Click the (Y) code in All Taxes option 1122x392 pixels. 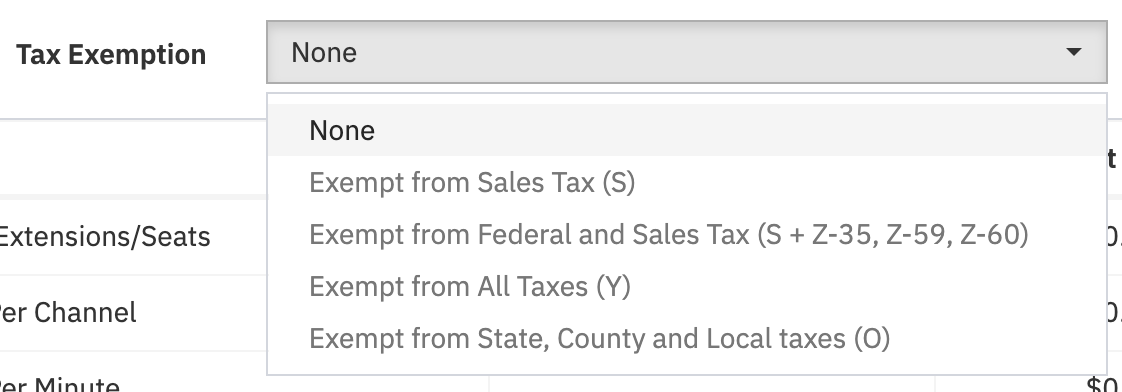point(613,287)
